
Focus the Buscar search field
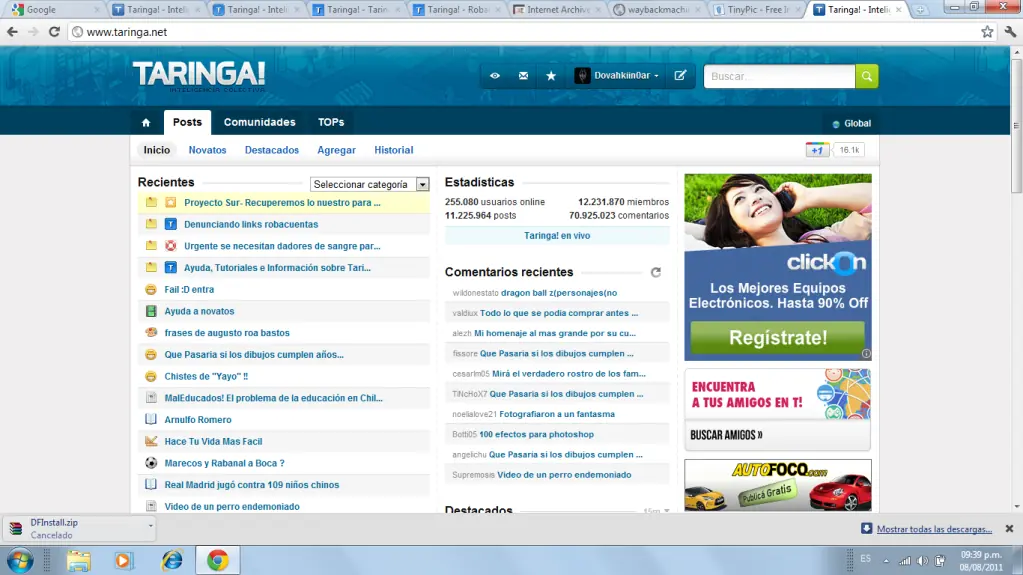click(x=780, y=76)
